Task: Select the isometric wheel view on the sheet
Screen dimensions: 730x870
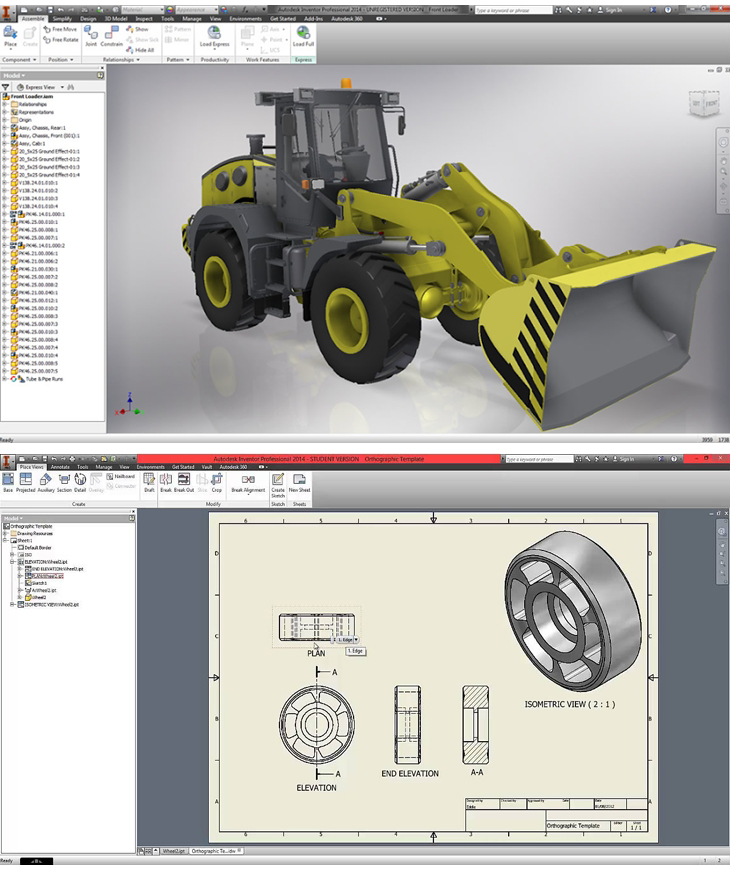Action: [x=573, y=611]
